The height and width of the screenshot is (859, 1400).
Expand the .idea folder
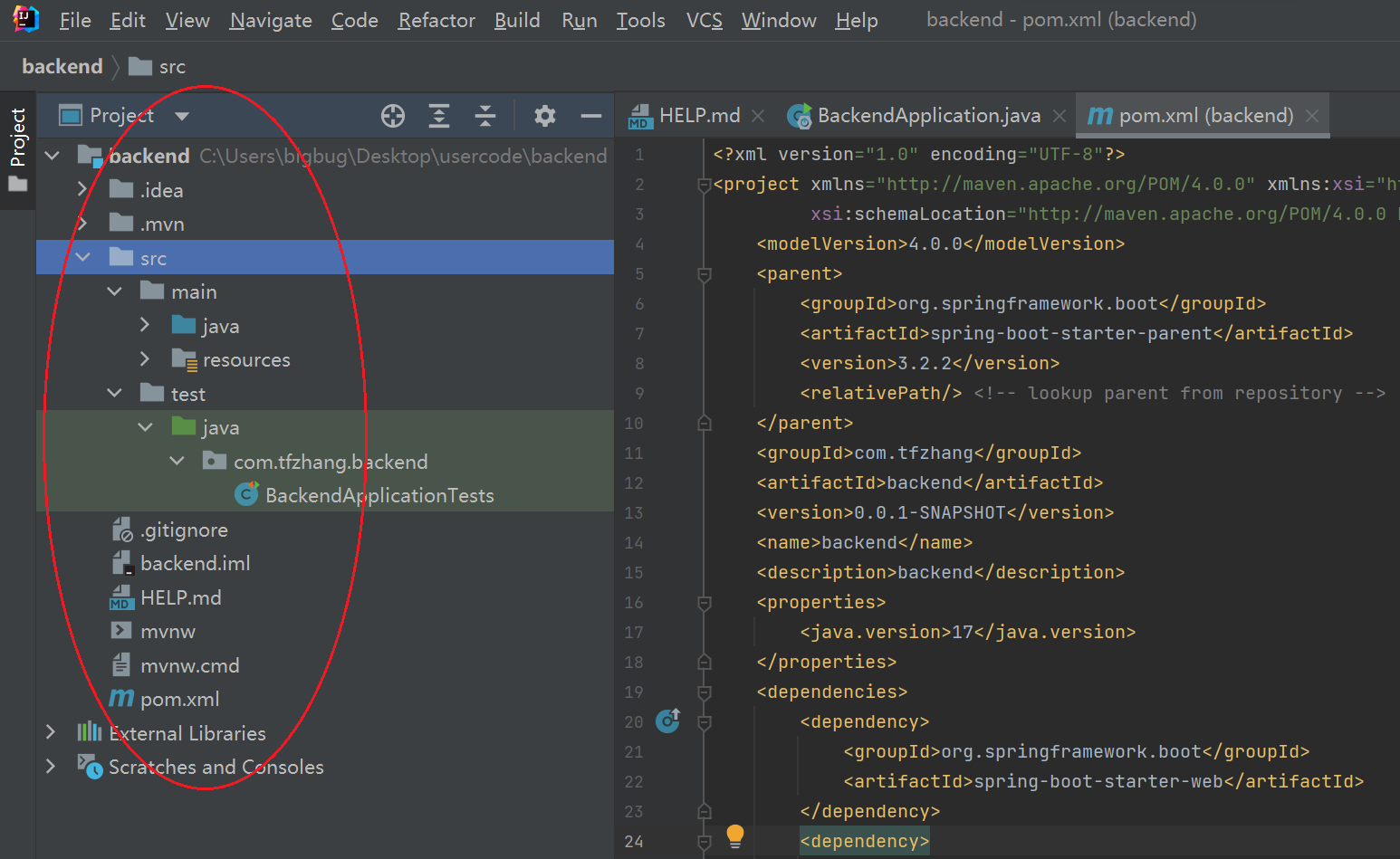point(82,189)
